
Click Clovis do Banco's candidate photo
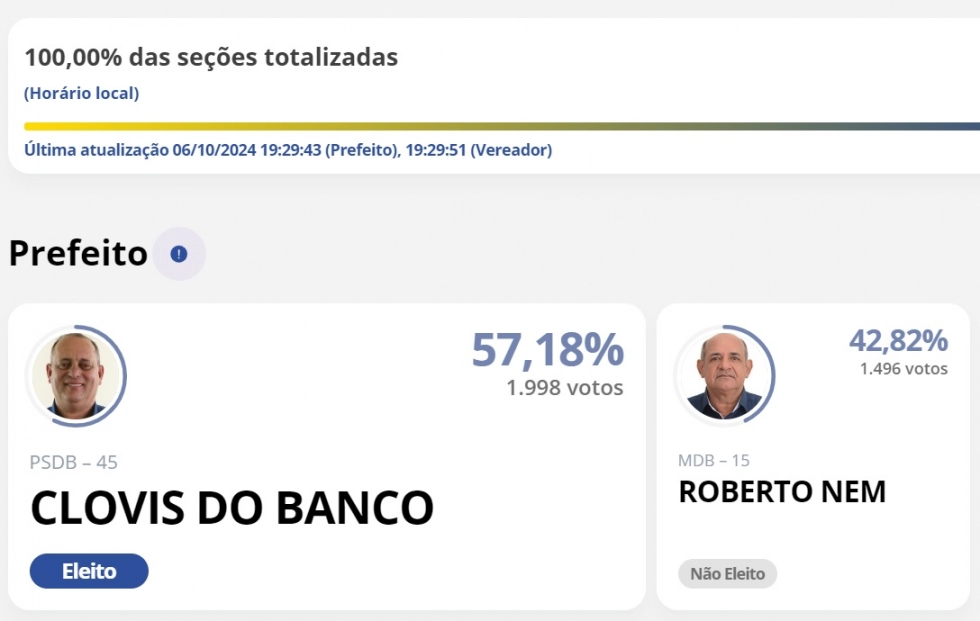76,376
